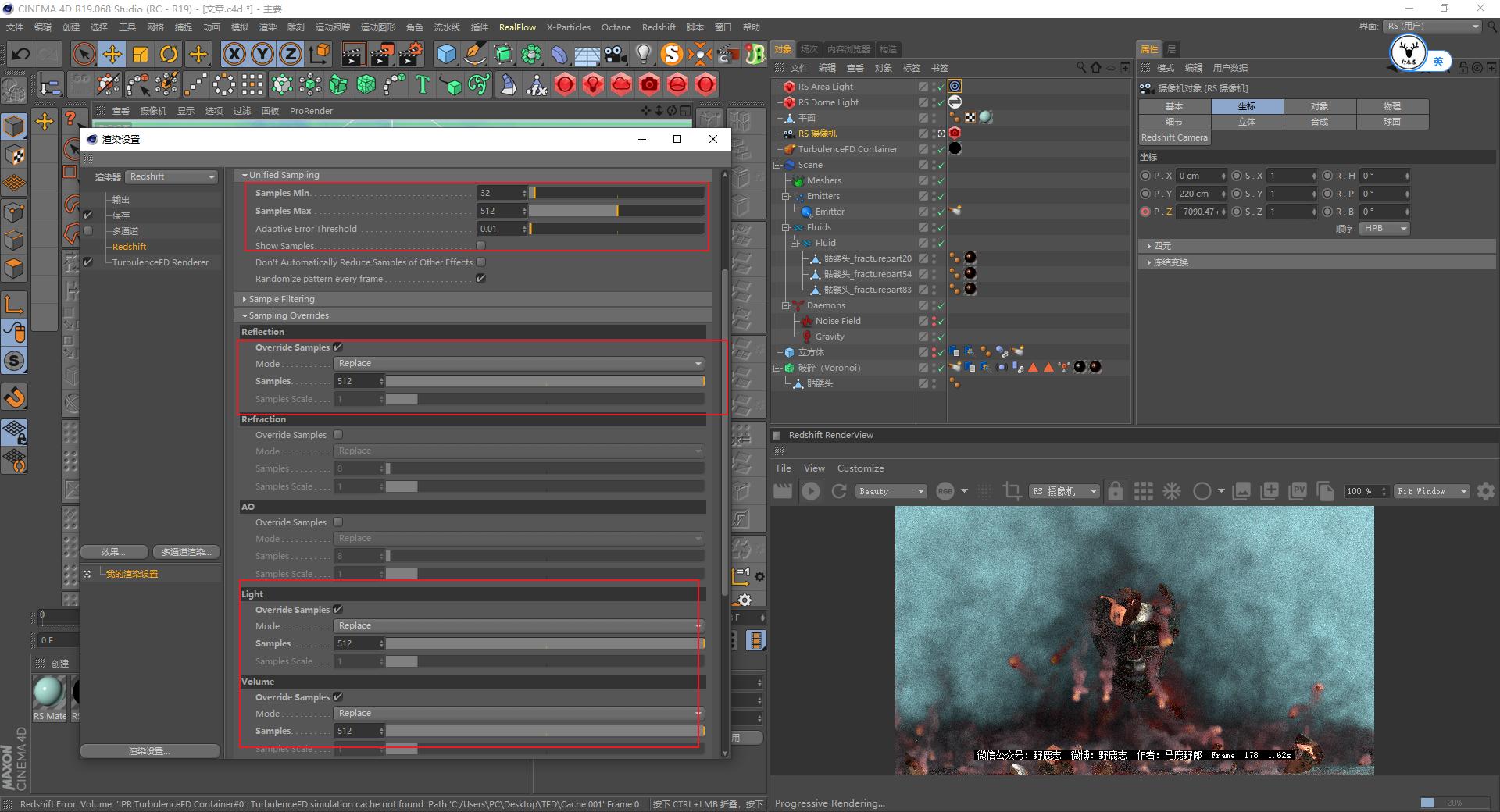Screen dimensions: 1500x812
Task: Click the P.Y coordinate input field
Action: (1198, 194)
